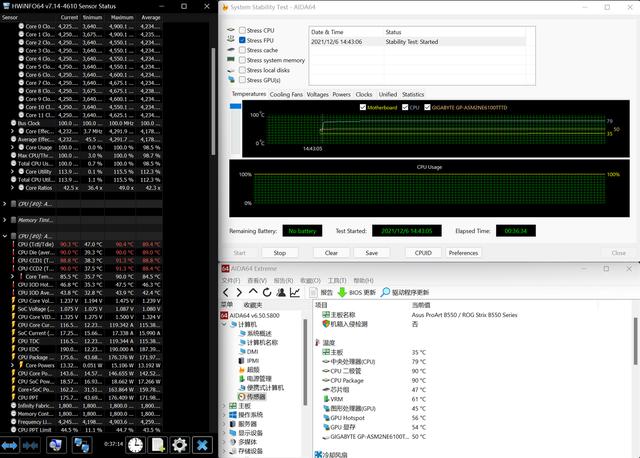
Task: Click HWiNFO collapse columns arrows icon
Action: point(31,445)
